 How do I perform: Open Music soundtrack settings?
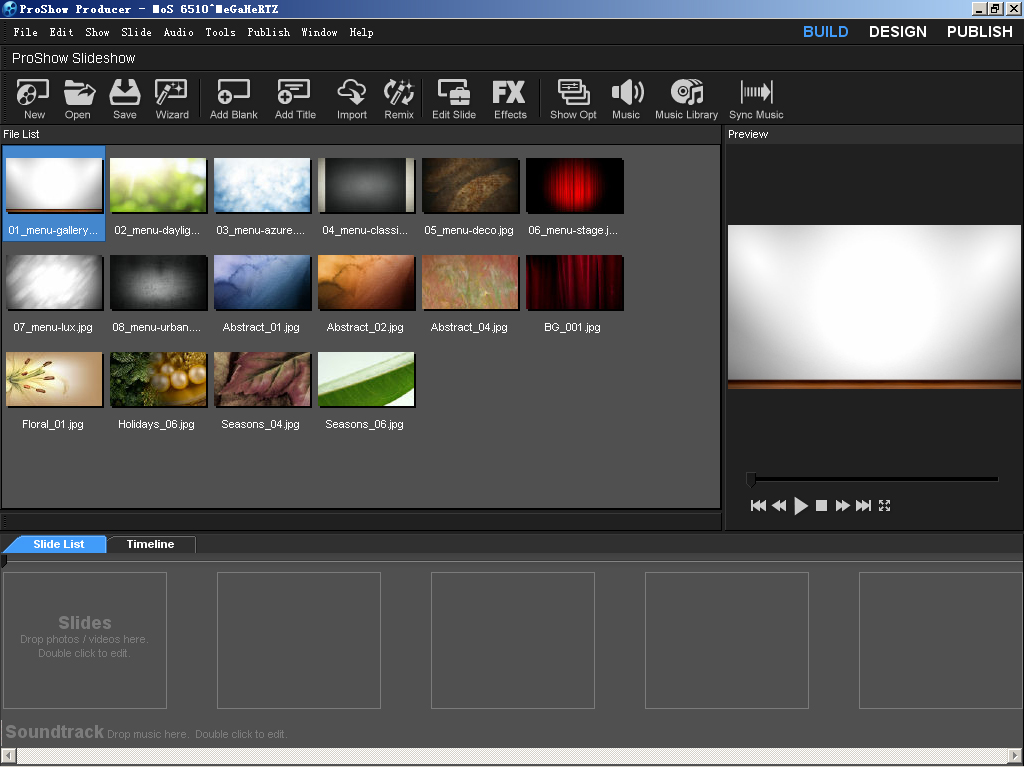pyautogui.click(x=626, y=99)
